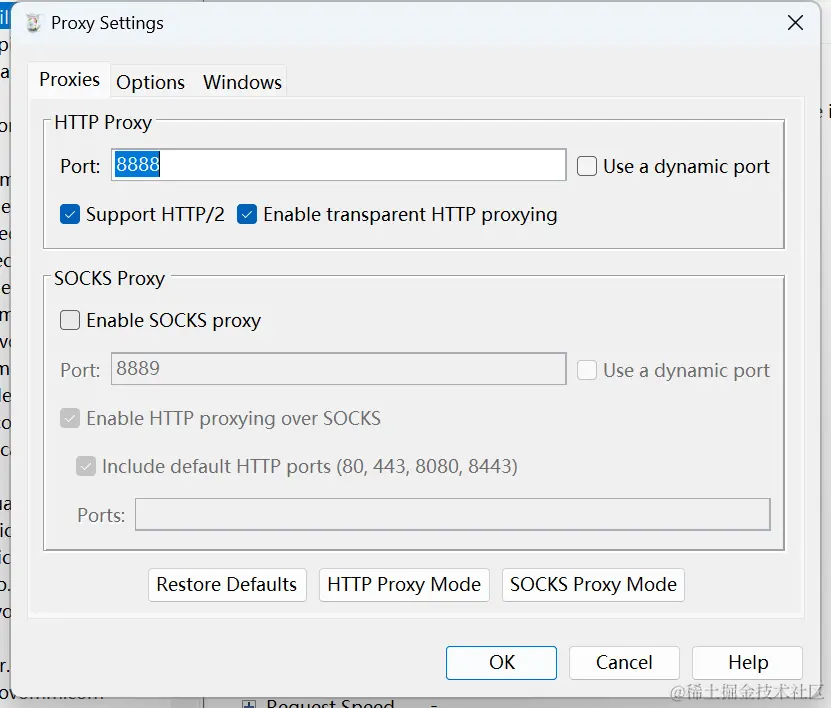This screenshot has width=831, height=708.
Task: Close the Proxy Settings dialog with X
Action: (795, 23)
